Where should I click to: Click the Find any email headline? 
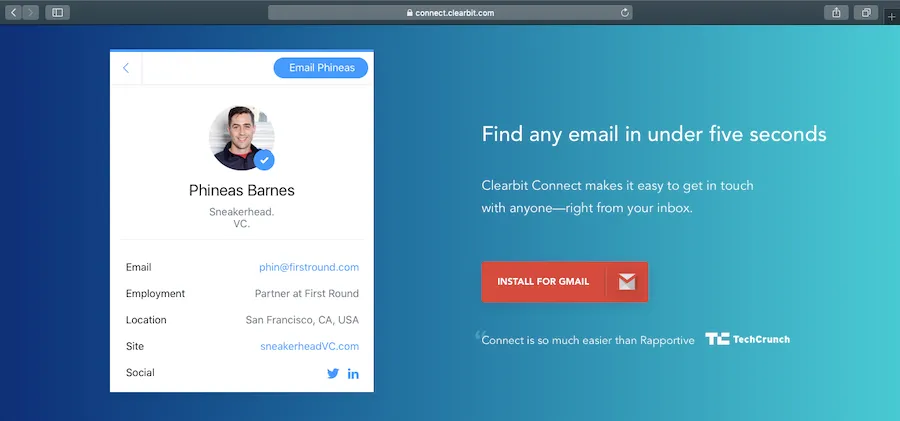654,134
